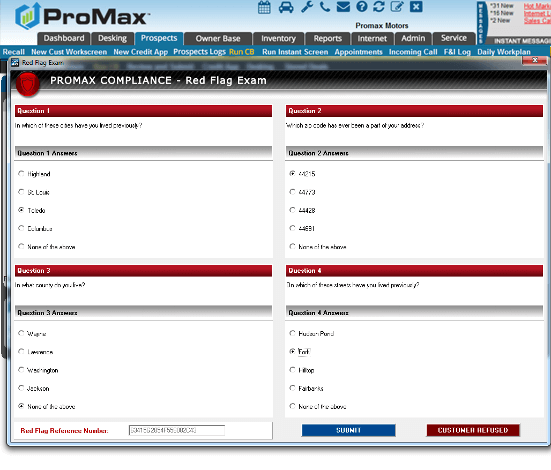Viewport: 551px width, 470px height.
Task: Select Hudson Pond street option
Action: 292,333
